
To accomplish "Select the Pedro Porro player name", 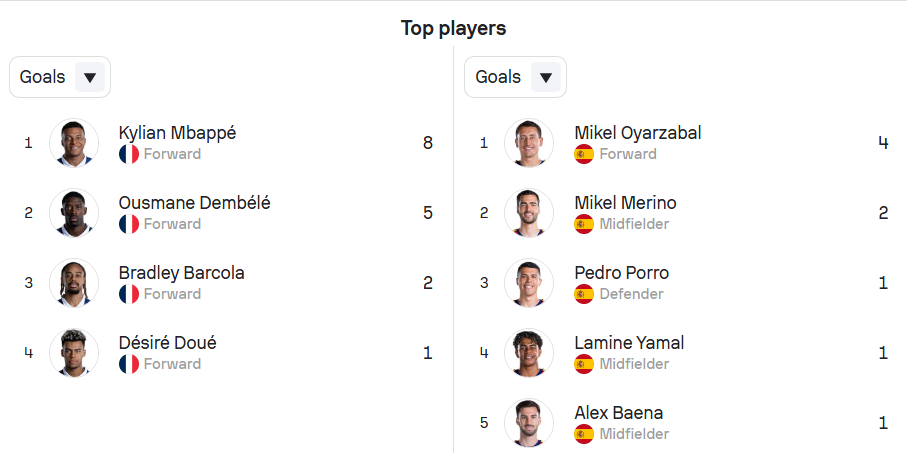I will [x=622, y=273].
